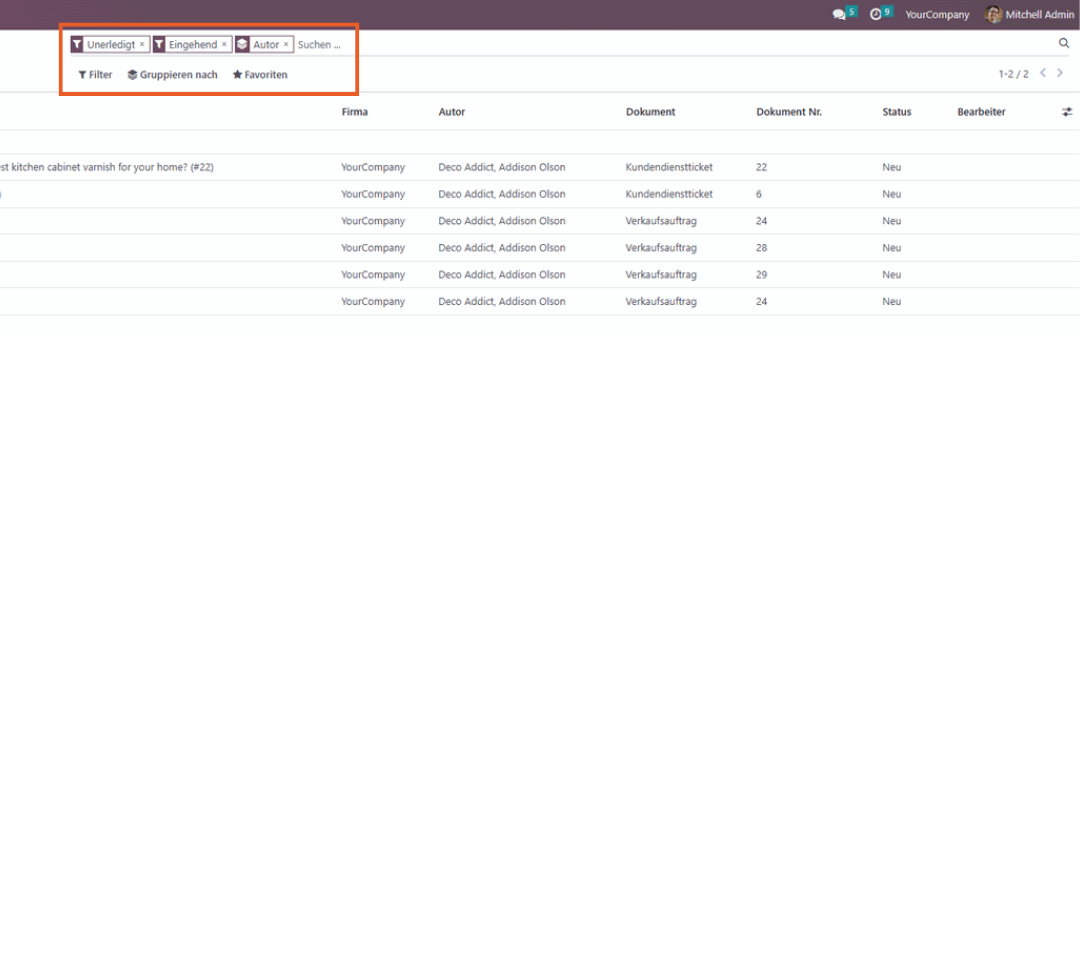The width and height of the screenshot is (1080, 960).
Task: Click the filter funnel icon on Unerledigt facet
Action: 75,44
